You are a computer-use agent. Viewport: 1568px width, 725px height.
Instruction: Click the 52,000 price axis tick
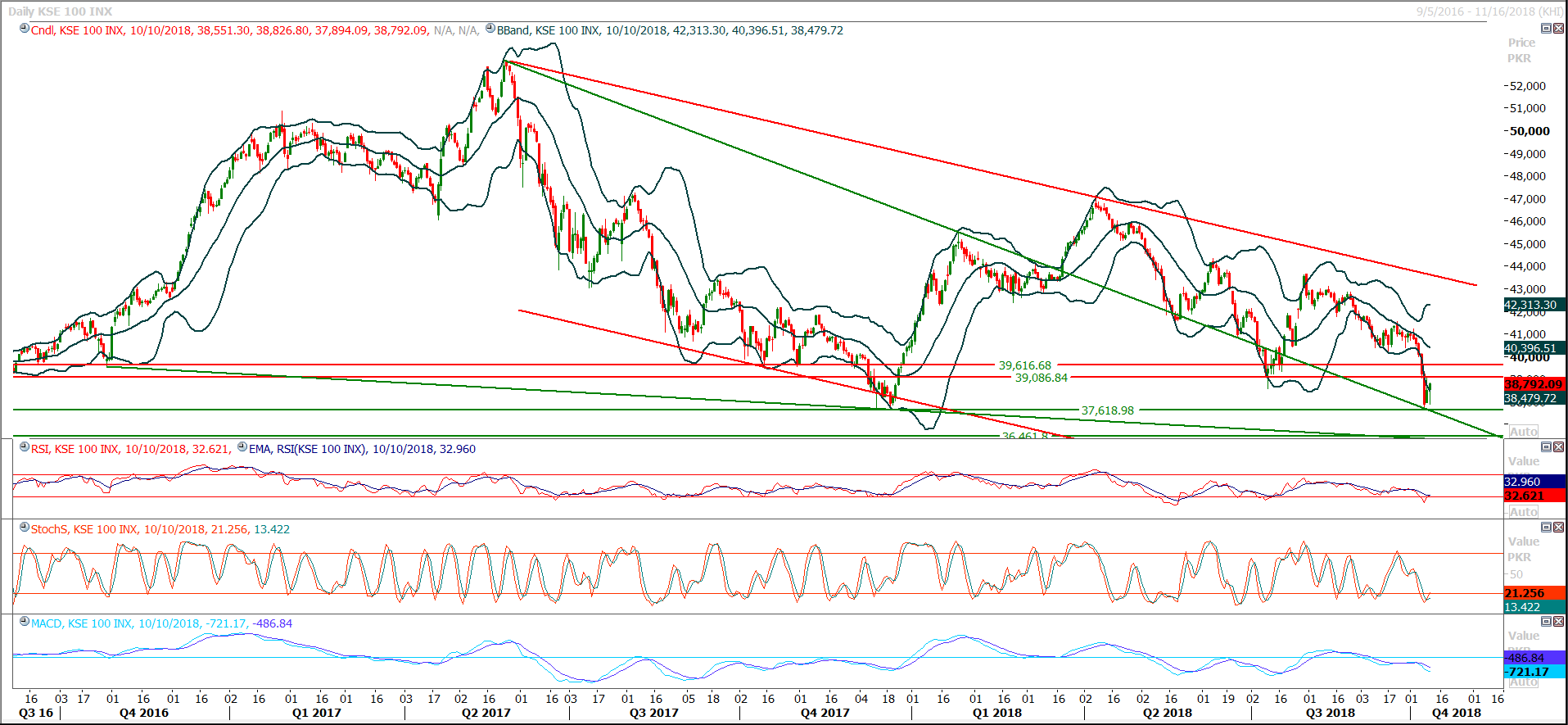pos(1527,86)
